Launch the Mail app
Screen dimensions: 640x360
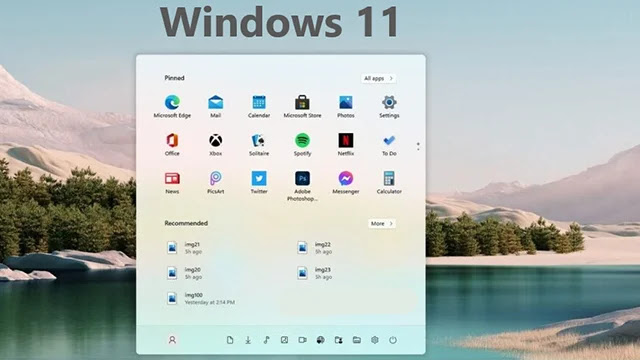click(216, 106)
